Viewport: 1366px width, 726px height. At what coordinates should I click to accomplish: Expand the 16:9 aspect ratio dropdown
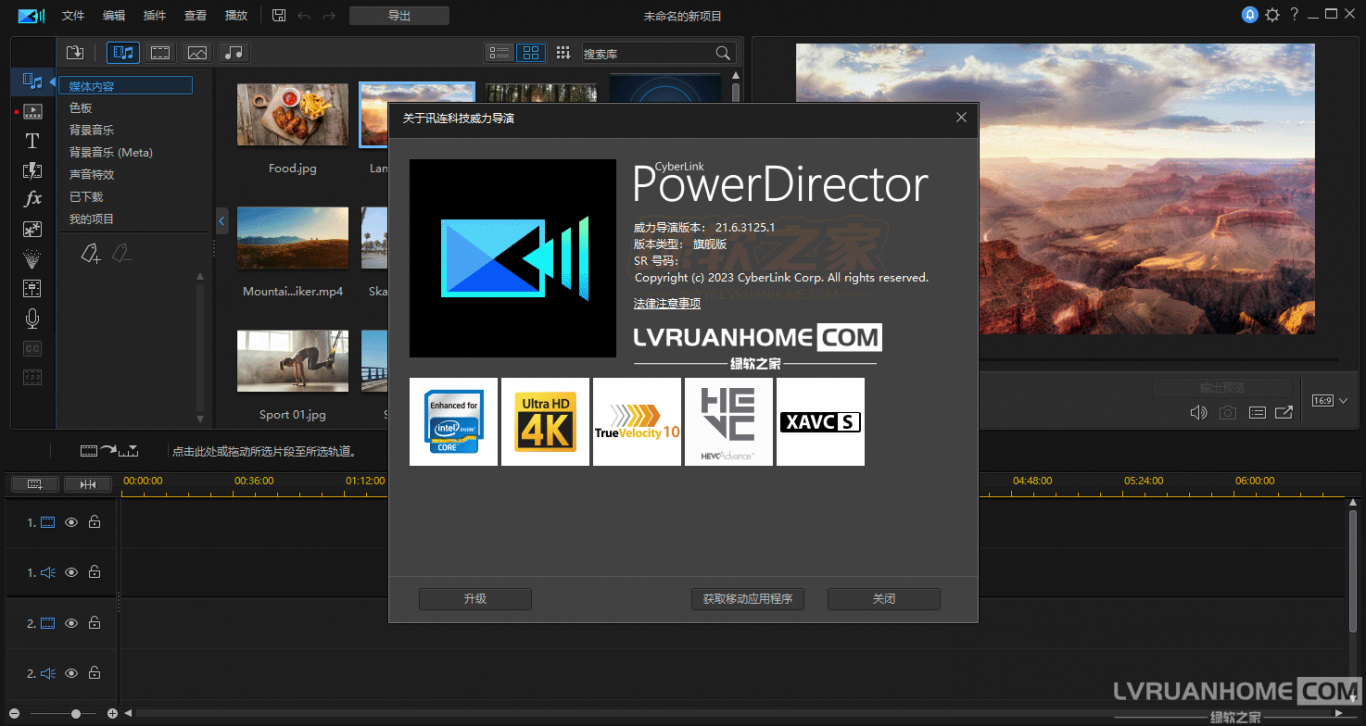click(1331, 401)
